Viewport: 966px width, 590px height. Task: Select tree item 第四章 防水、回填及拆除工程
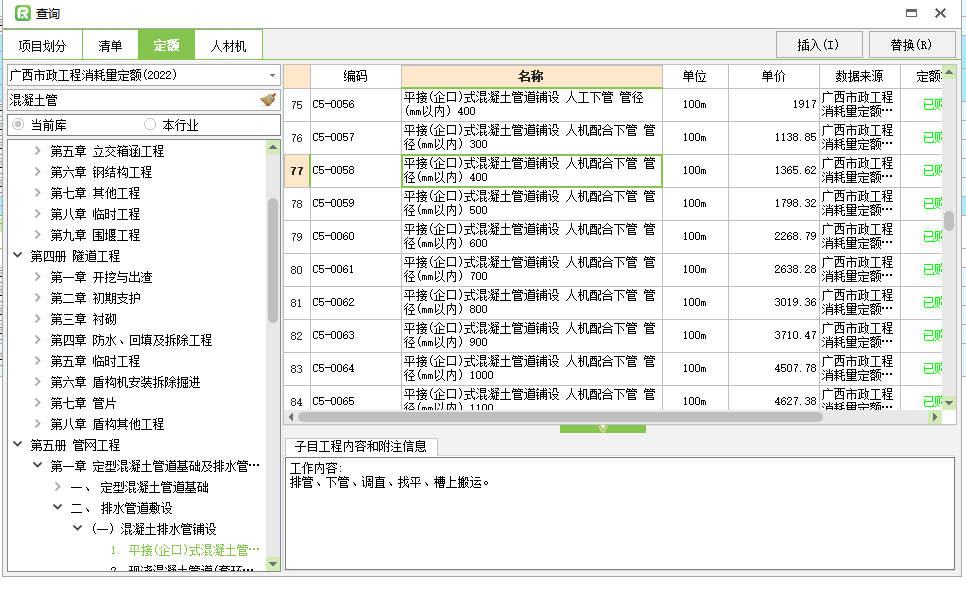[x=131, y=340]
